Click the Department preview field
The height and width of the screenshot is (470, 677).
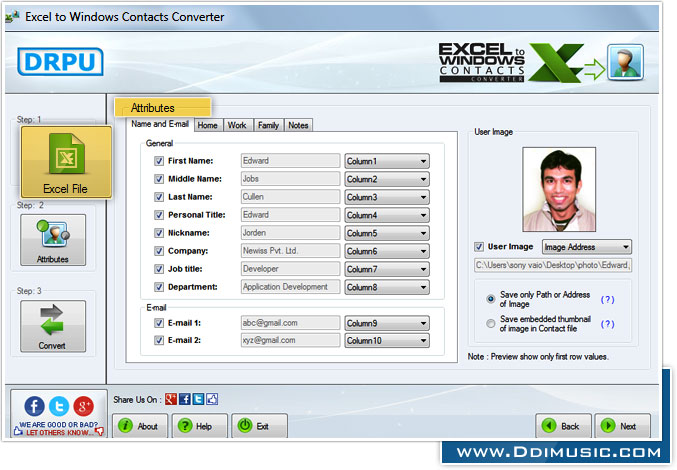(x=290, y=287)
